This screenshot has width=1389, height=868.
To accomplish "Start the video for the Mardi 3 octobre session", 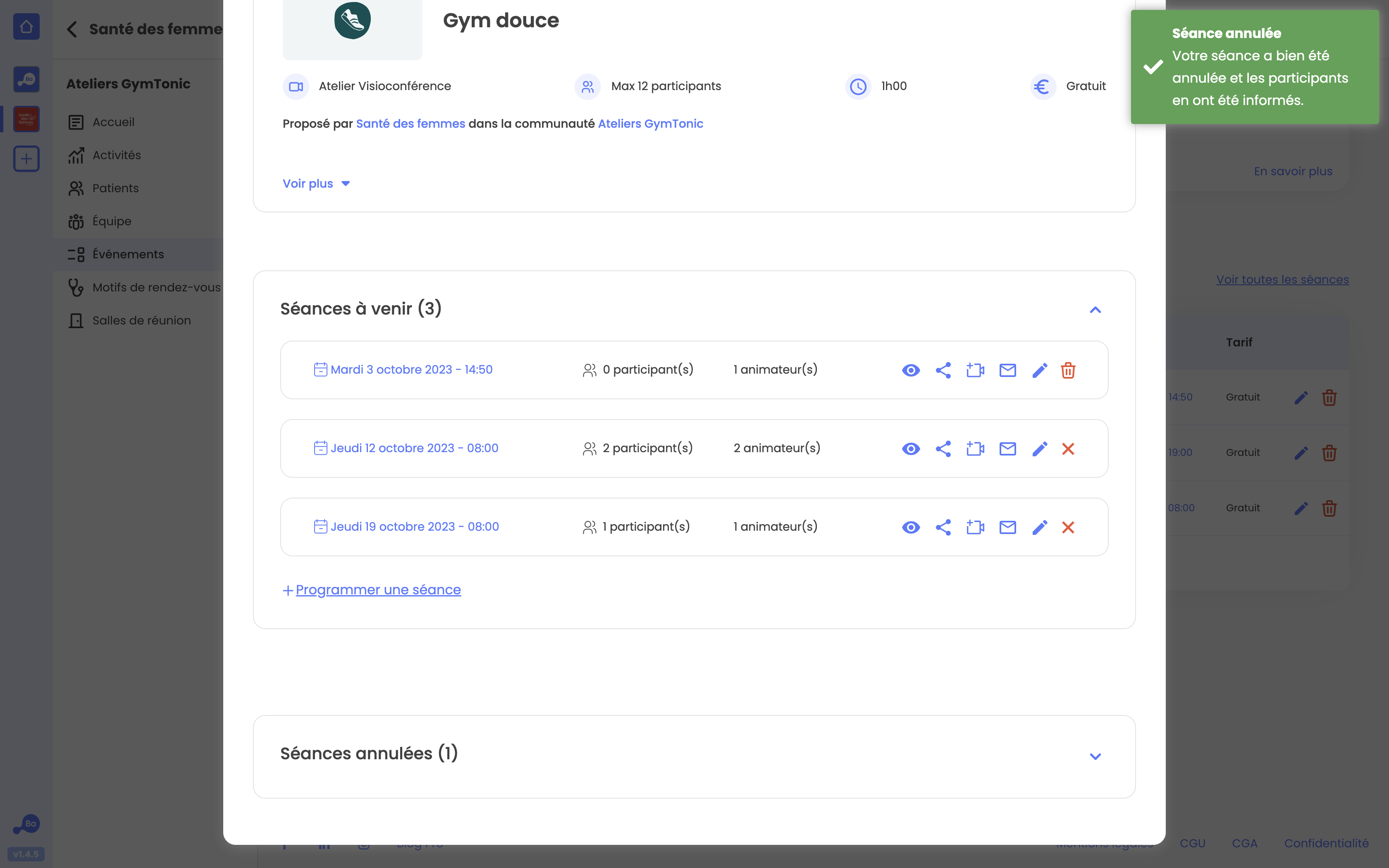I will coord(975,370).
